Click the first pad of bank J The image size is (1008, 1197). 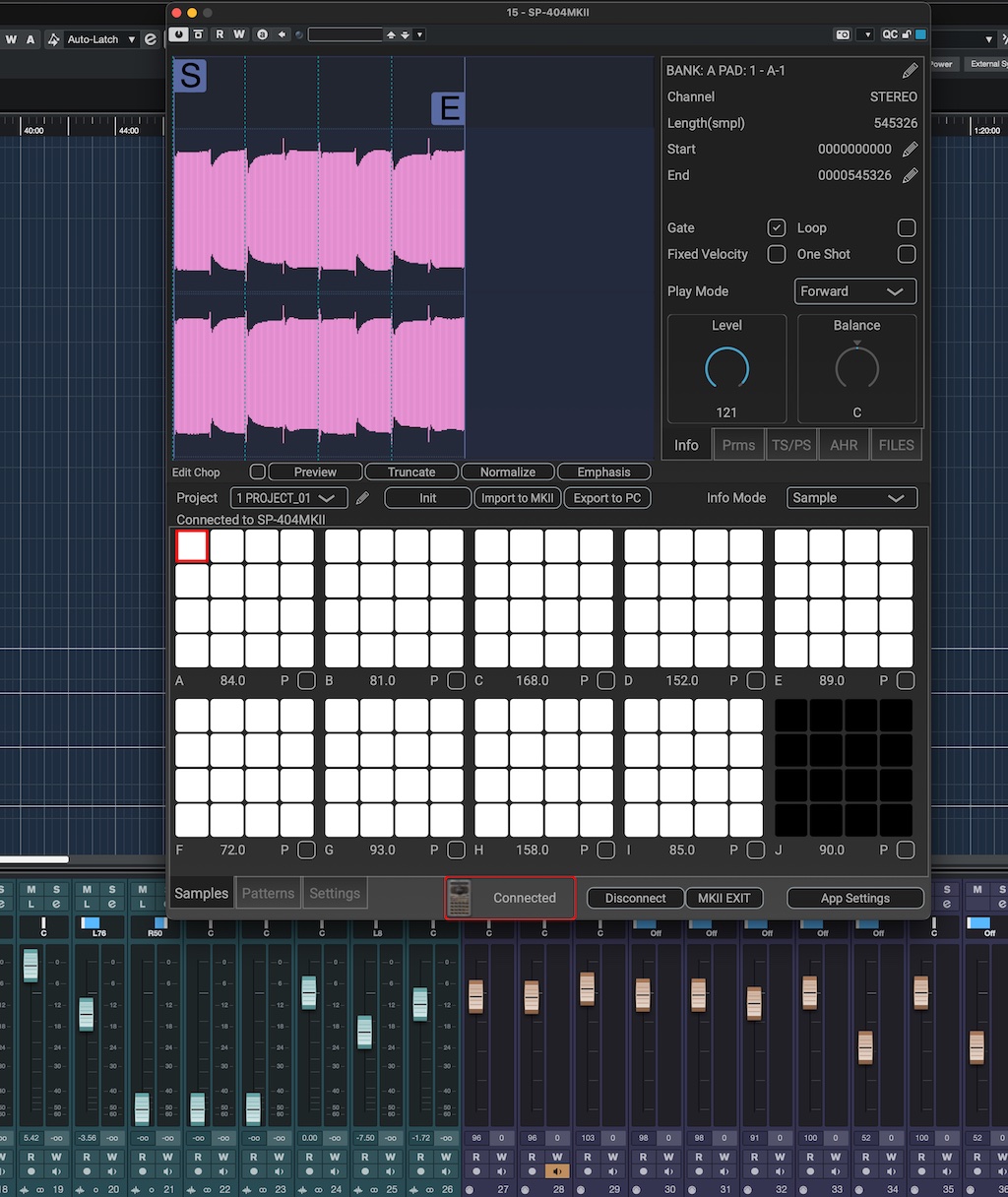point(791,716)
